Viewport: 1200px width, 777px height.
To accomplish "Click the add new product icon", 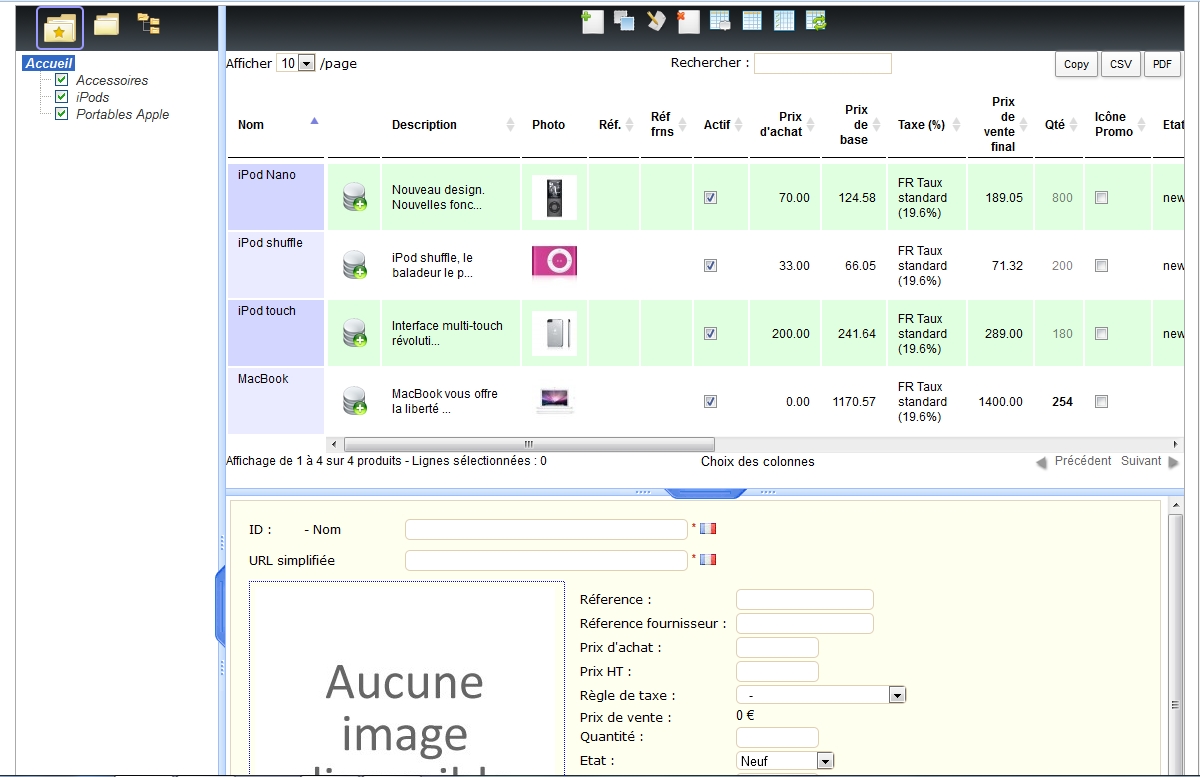I will (592, 21).
